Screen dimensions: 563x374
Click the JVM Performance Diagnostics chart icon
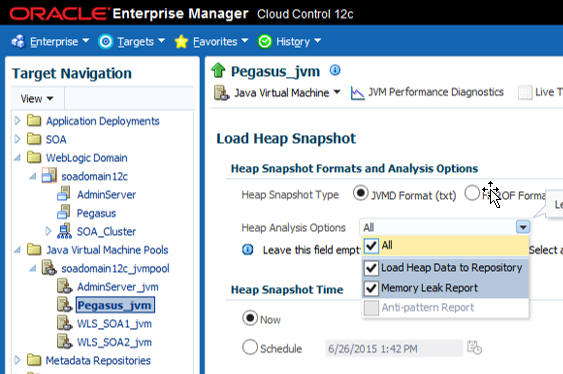tap(357, 93)
